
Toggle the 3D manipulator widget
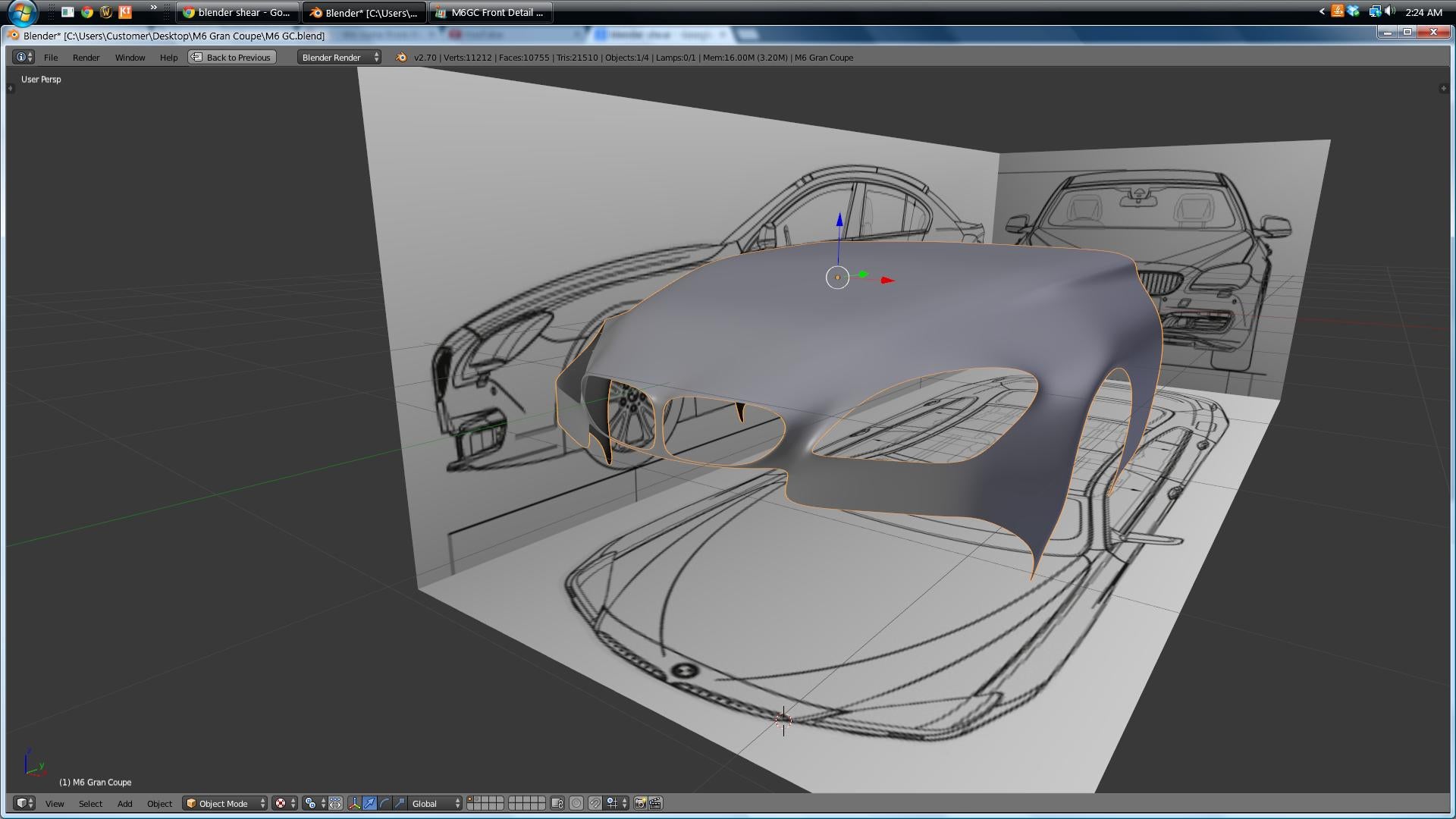(x=354, y=803)
